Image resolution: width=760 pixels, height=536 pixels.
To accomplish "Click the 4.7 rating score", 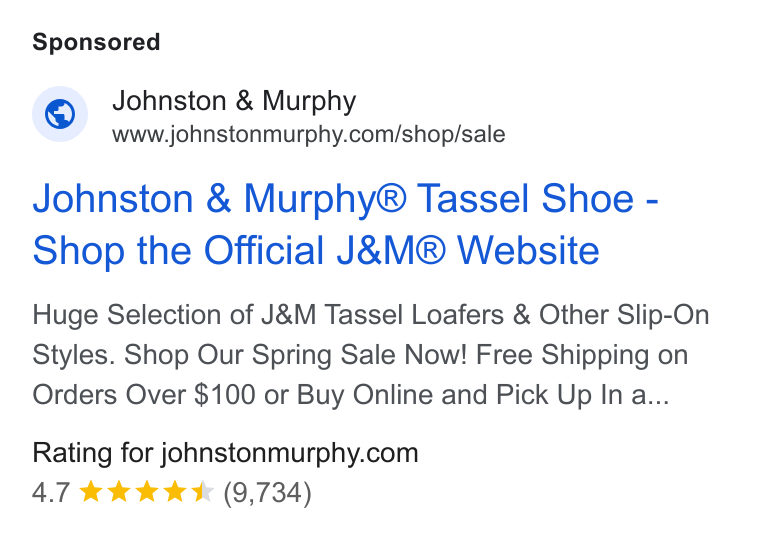I will (51, 492).
